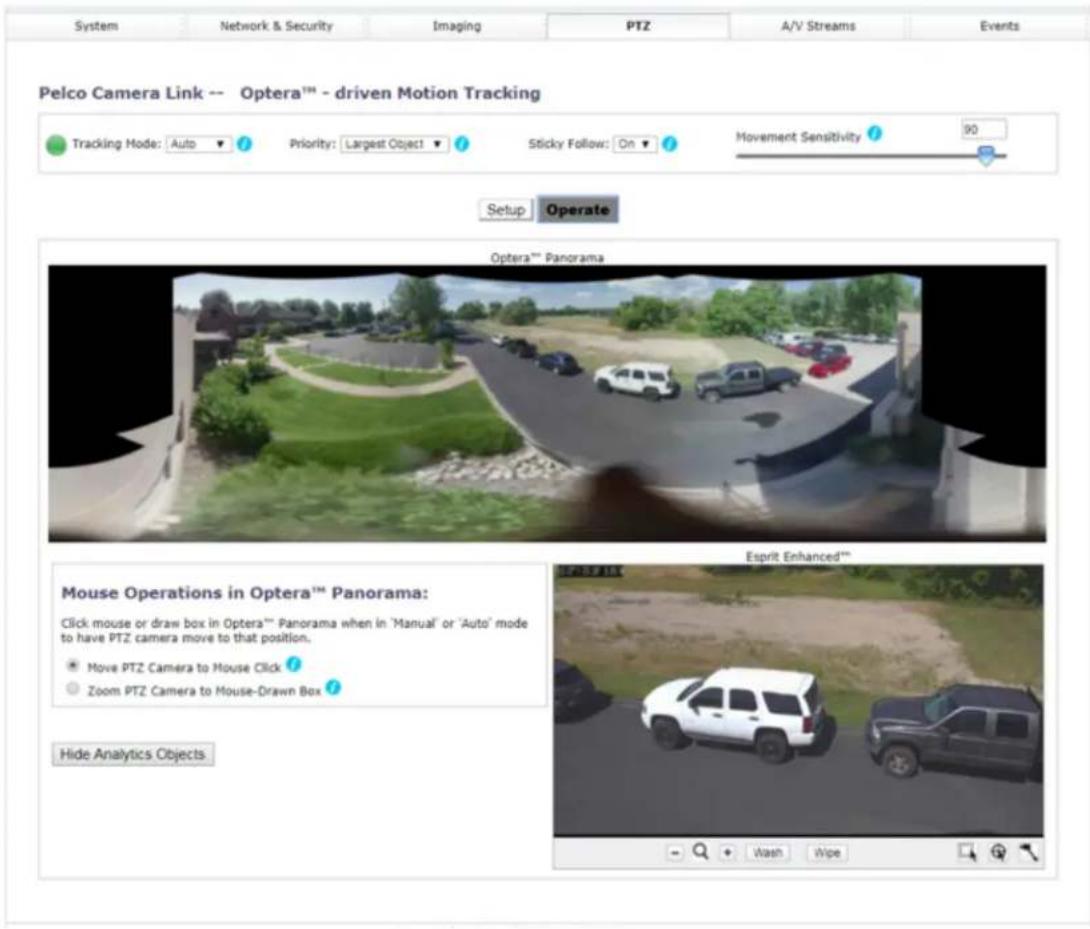Click Esprit Enhanced camera video view
1090x929 pixels.
798,700
